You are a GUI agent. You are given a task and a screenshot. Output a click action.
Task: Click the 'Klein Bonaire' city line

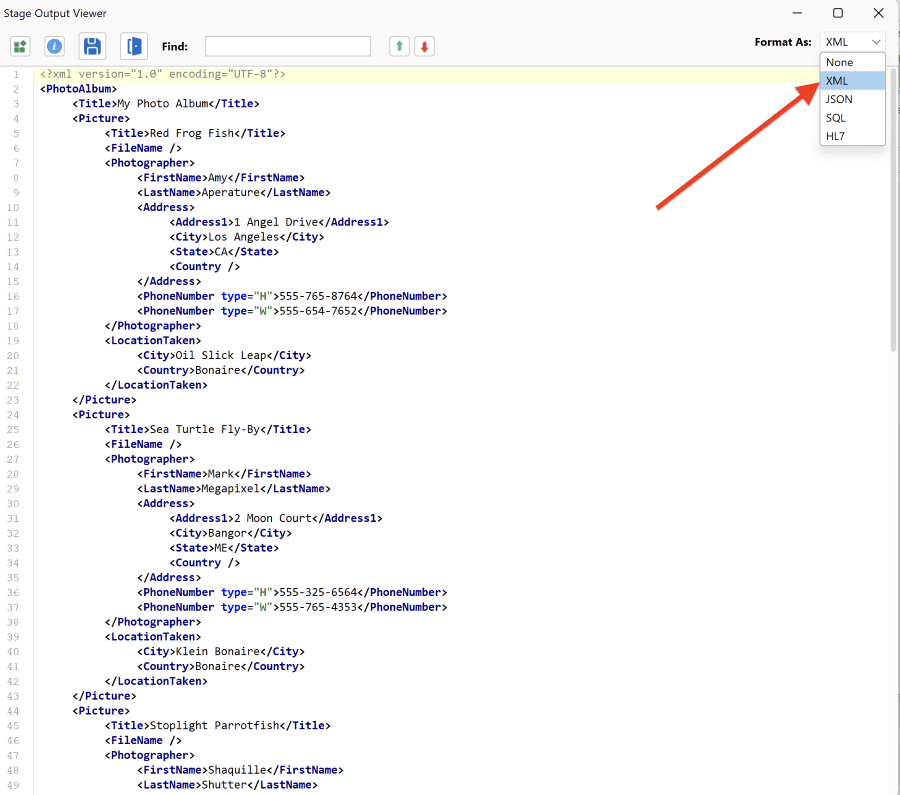(221, 651)
